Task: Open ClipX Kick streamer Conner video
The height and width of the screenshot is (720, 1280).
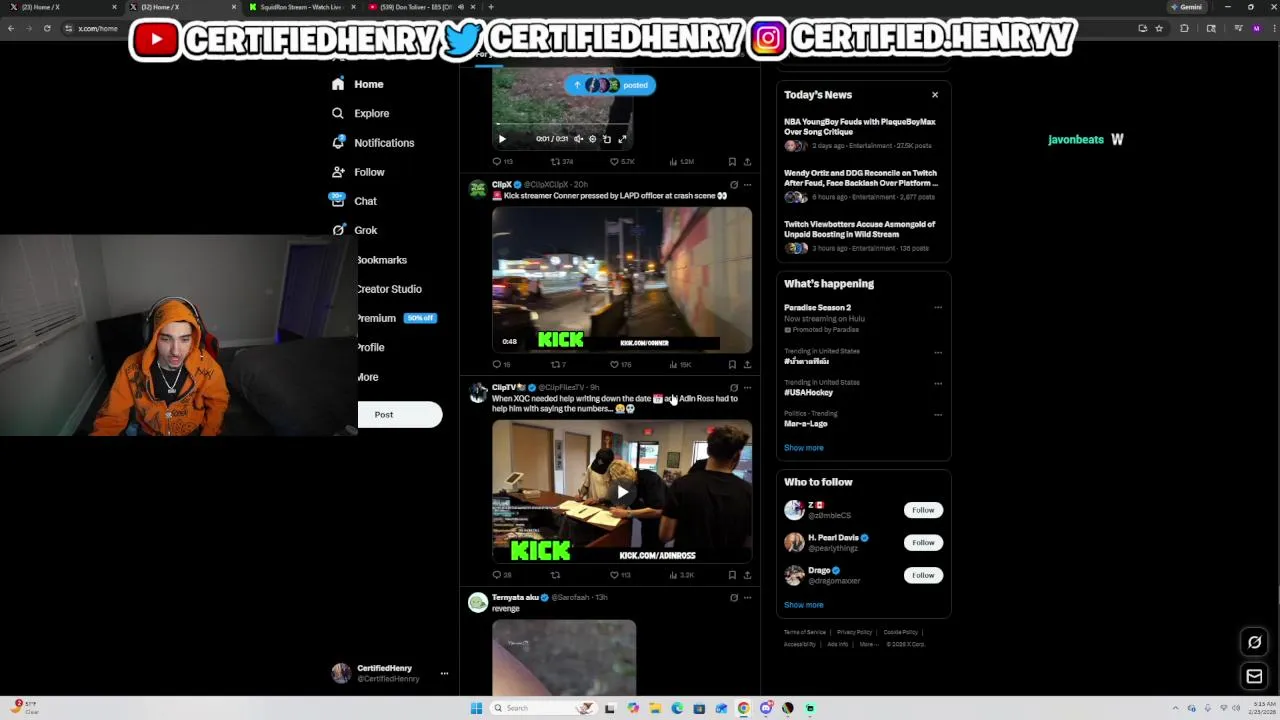Action: click(x=622, y=279)
